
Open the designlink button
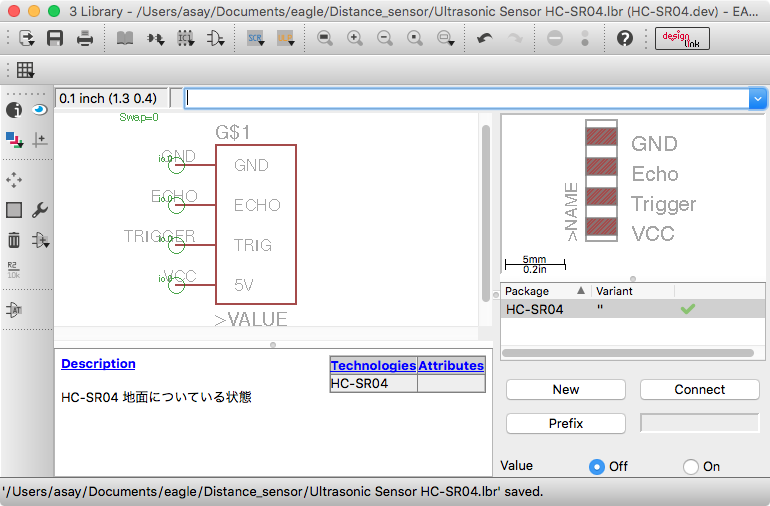click(682, 38)
